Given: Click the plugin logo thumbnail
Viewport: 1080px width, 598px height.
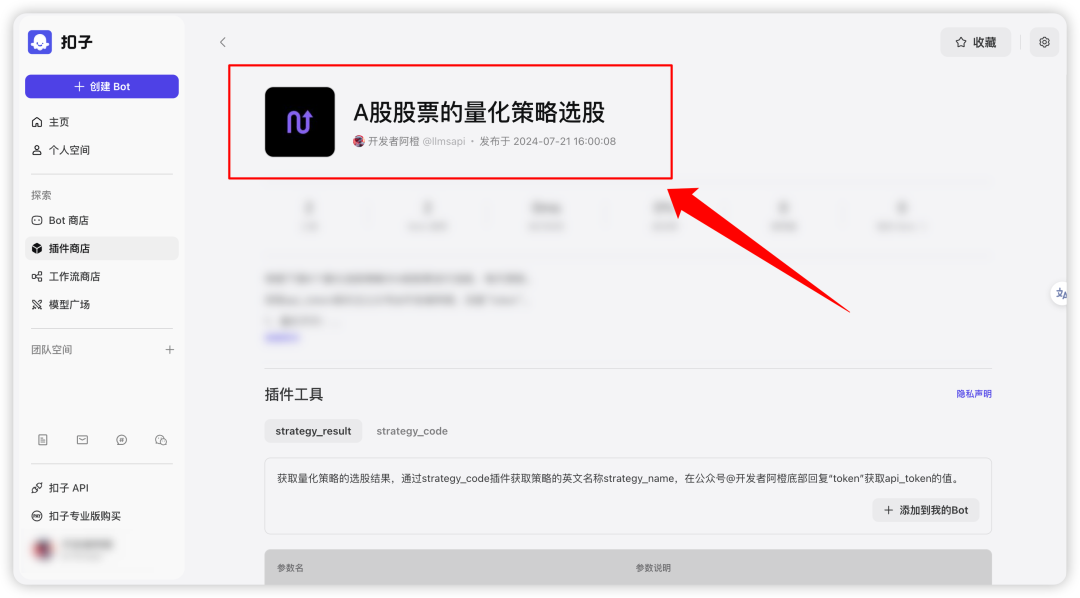Looking at the screenshot, I should pos(300,122).
